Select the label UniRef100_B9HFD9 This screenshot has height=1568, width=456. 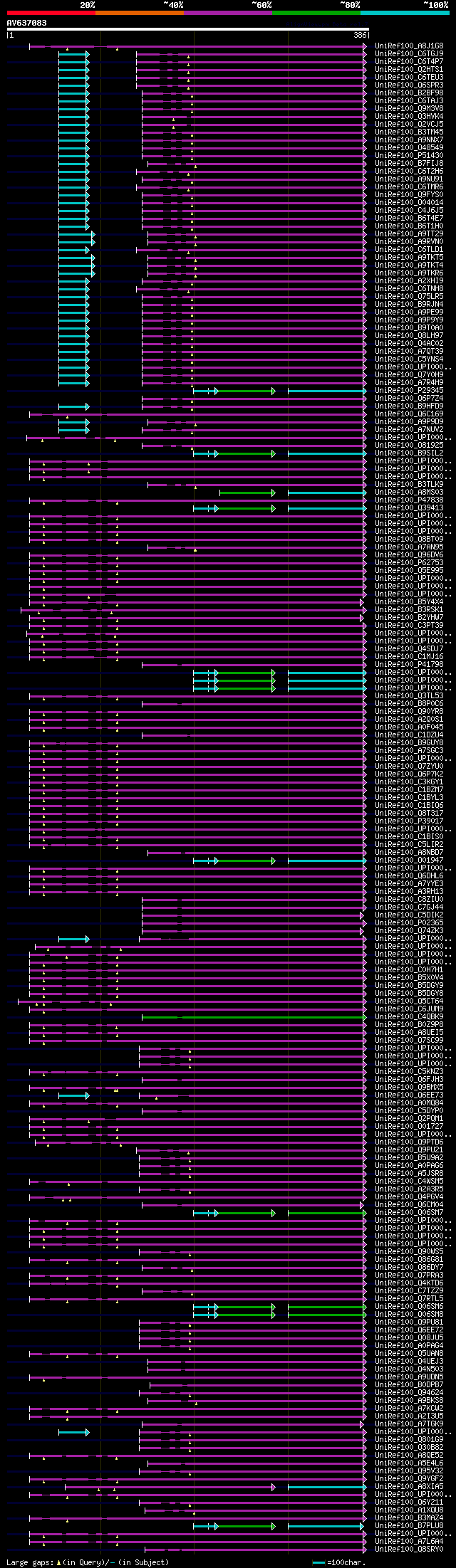(x=409, y=406)
